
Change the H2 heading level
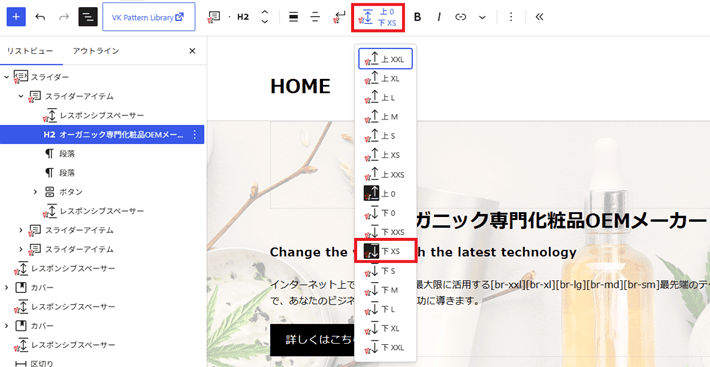243,17
